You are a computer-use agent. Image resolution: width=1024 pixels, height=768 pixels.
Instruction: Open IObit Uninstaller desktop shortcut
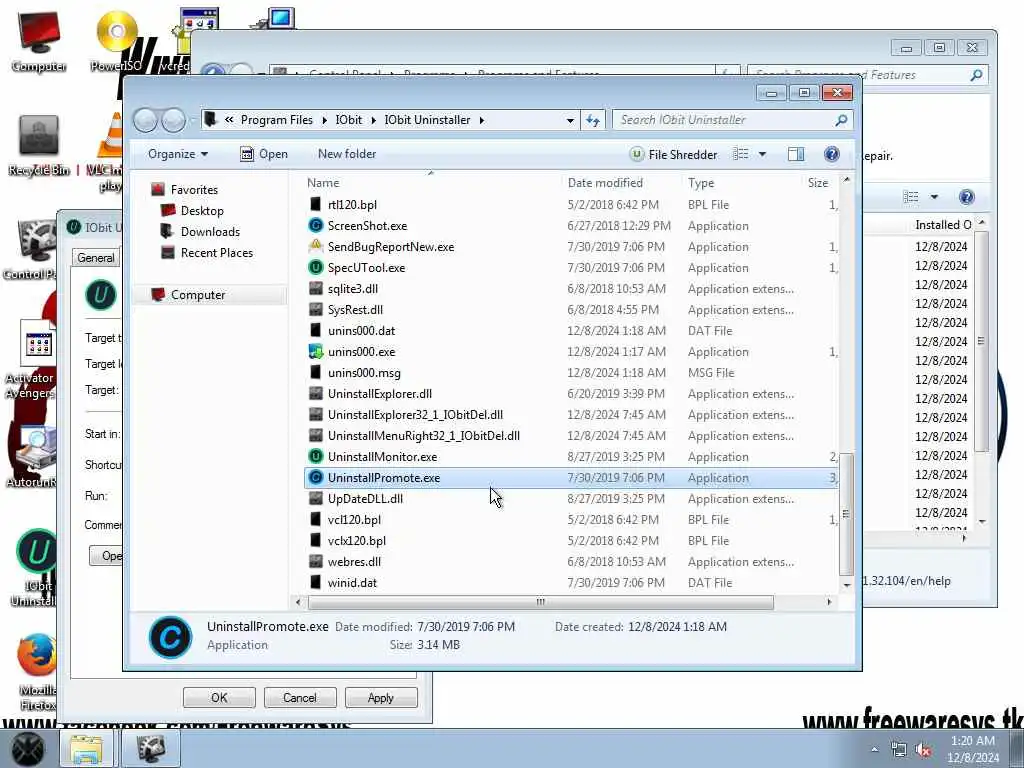pyautogui.click(x=36, y=567)
